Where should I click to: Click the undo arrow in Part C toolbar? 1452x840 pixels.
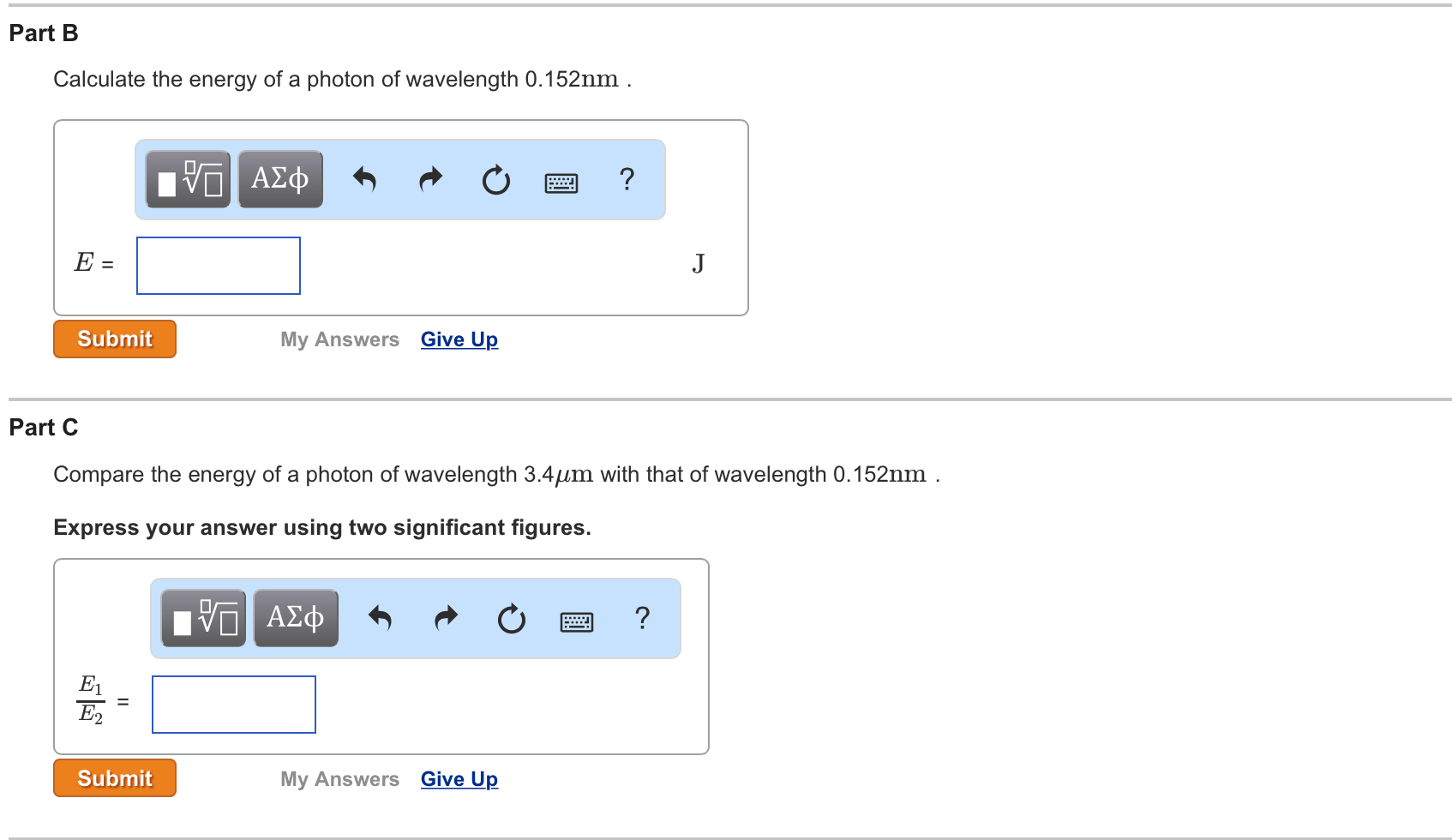click(x=381, y=618)
